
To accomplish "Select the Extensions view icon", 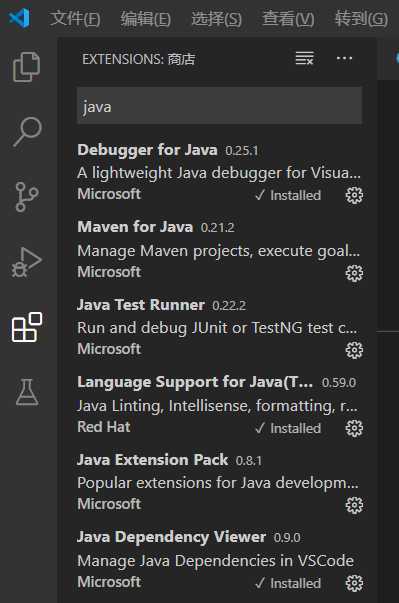I will pos(27,327).
